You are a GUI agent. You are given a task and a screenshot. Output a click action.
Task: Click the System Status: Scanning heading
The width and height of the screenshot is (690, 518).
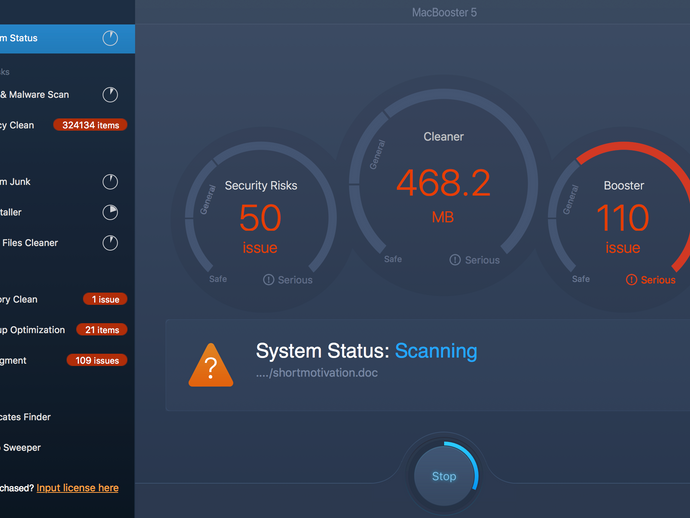click(x=367, y=351)
